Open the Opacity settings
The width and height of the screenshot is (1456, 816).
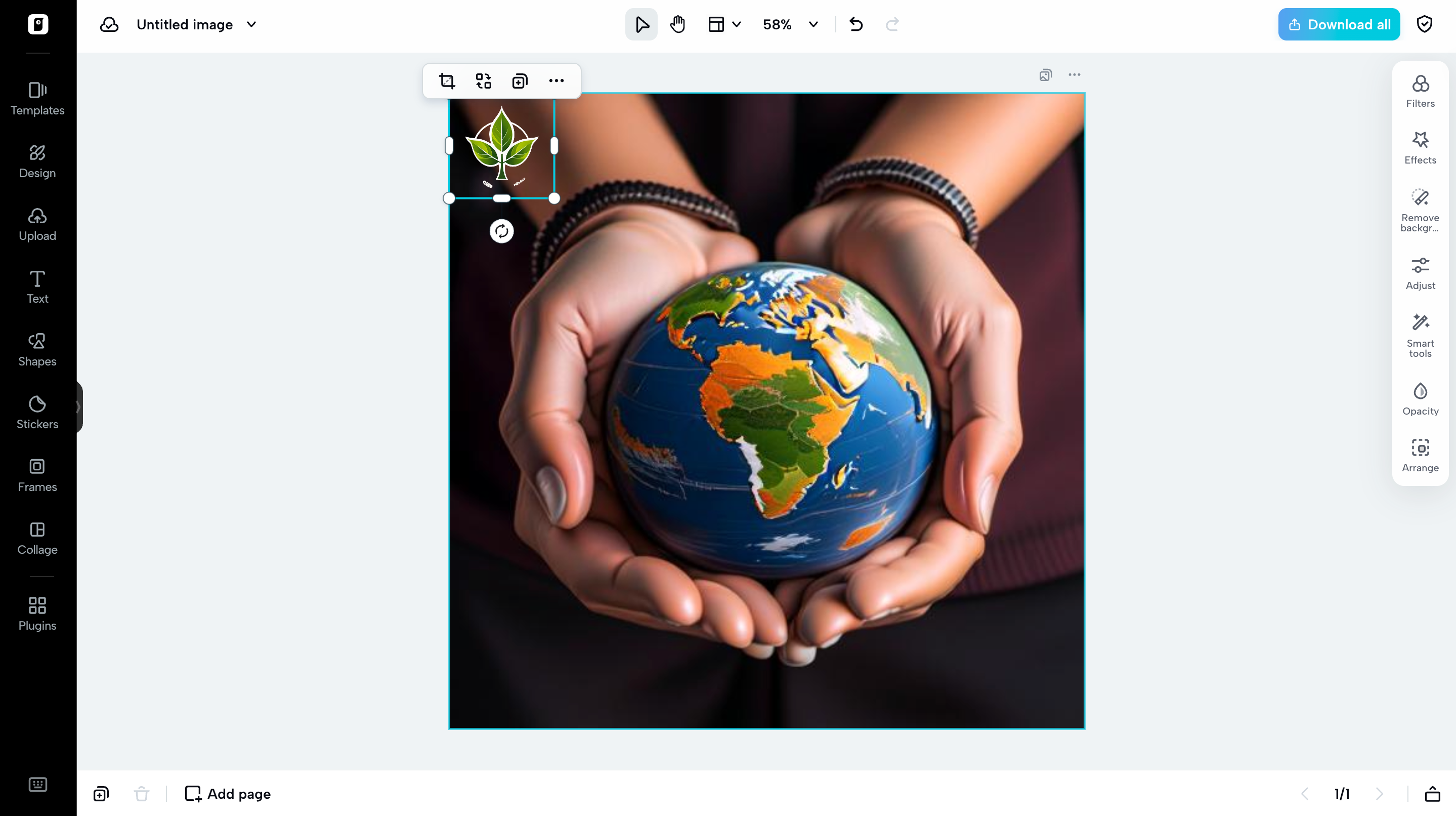[x=1421, y=397]
